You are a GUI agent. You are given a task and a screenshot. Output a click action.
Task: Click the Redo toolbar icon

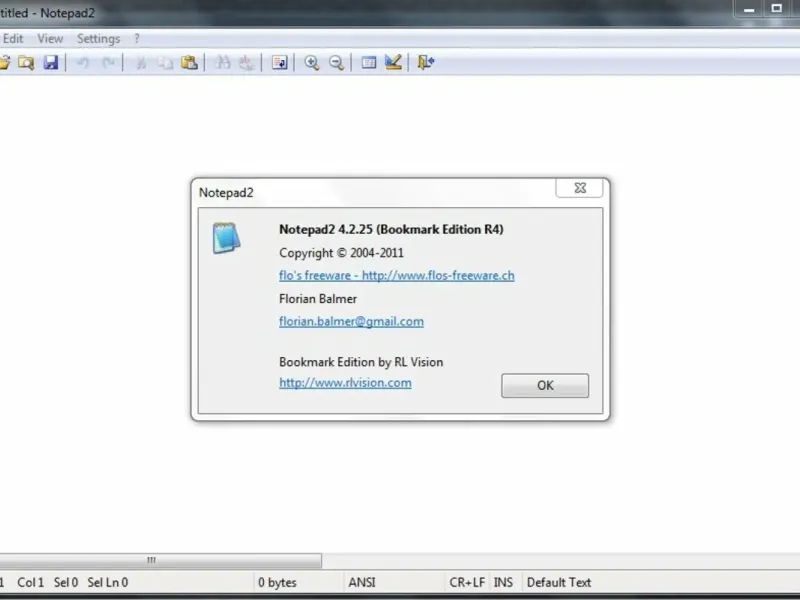(108, 62)
